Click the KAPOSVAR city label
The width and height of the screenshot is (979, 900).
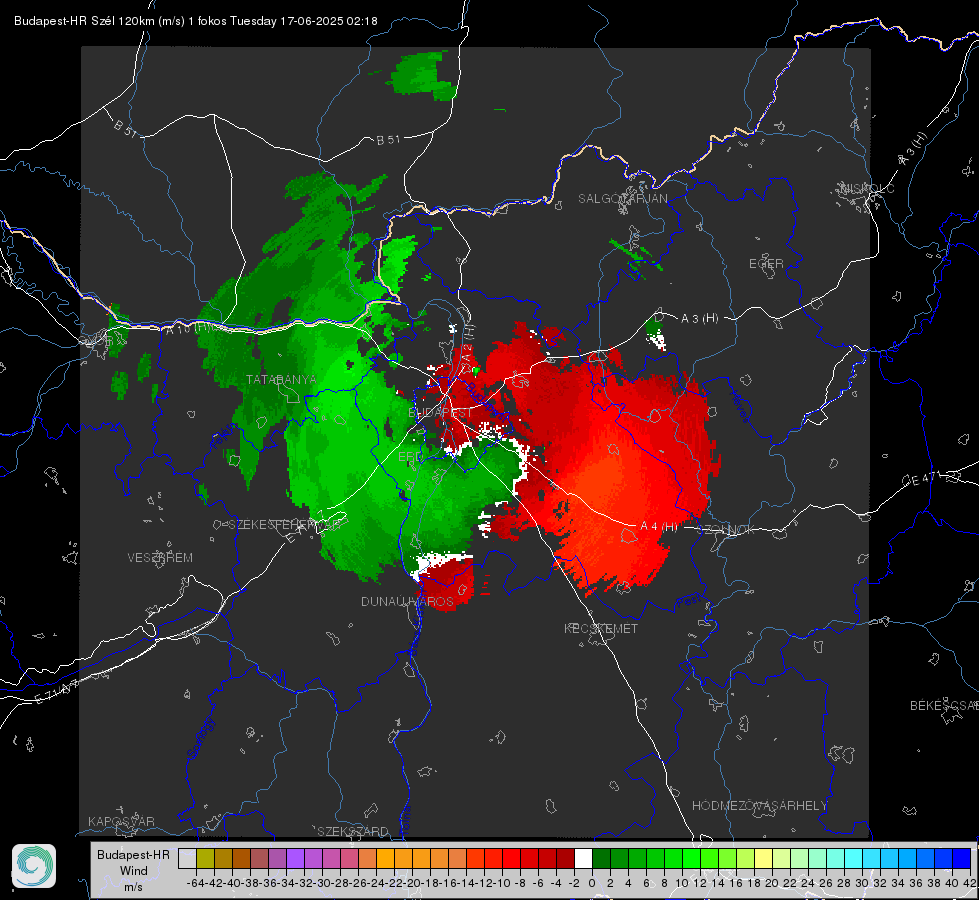point(121,821)
